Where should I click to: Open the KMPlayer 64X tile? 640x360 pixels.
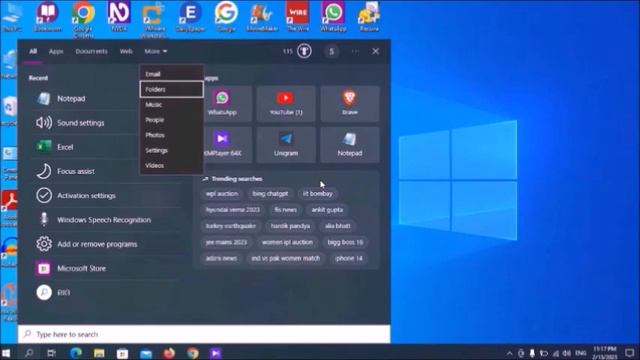pos(222,144)
